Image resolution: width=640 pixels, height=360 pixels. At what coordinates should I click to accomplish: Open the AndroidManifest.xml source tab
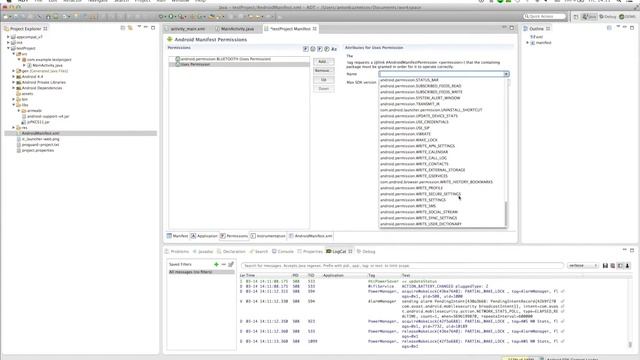click(x=311, y=236)
